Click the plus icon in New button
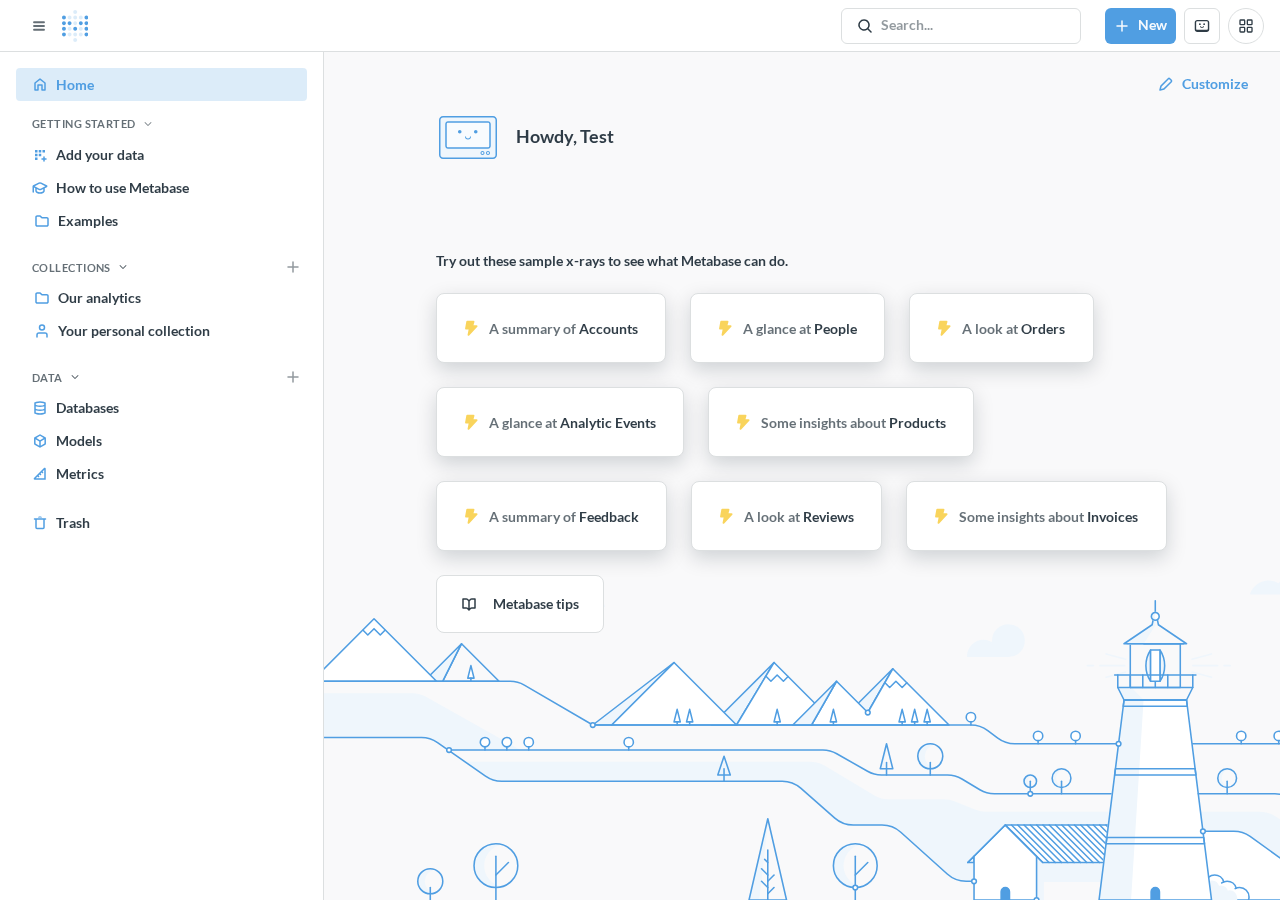1280x900 pixels. pyautogui.click(x=1122, y=26)
